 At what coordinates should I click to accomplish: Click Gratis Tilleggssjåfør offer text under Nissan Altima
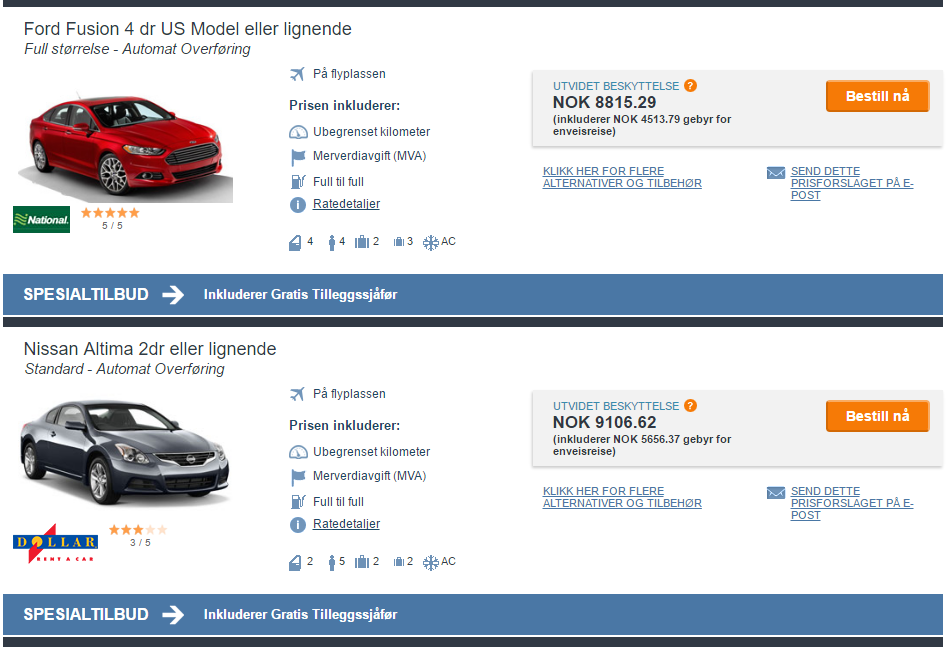click(301, 615)
